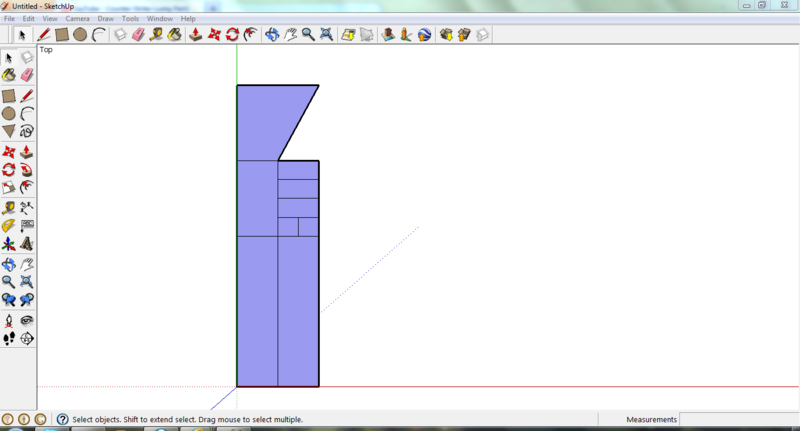Select the Pencil line tool in top toolbar
The height and width of the screenshot is (431, 800).
point(43,34)
